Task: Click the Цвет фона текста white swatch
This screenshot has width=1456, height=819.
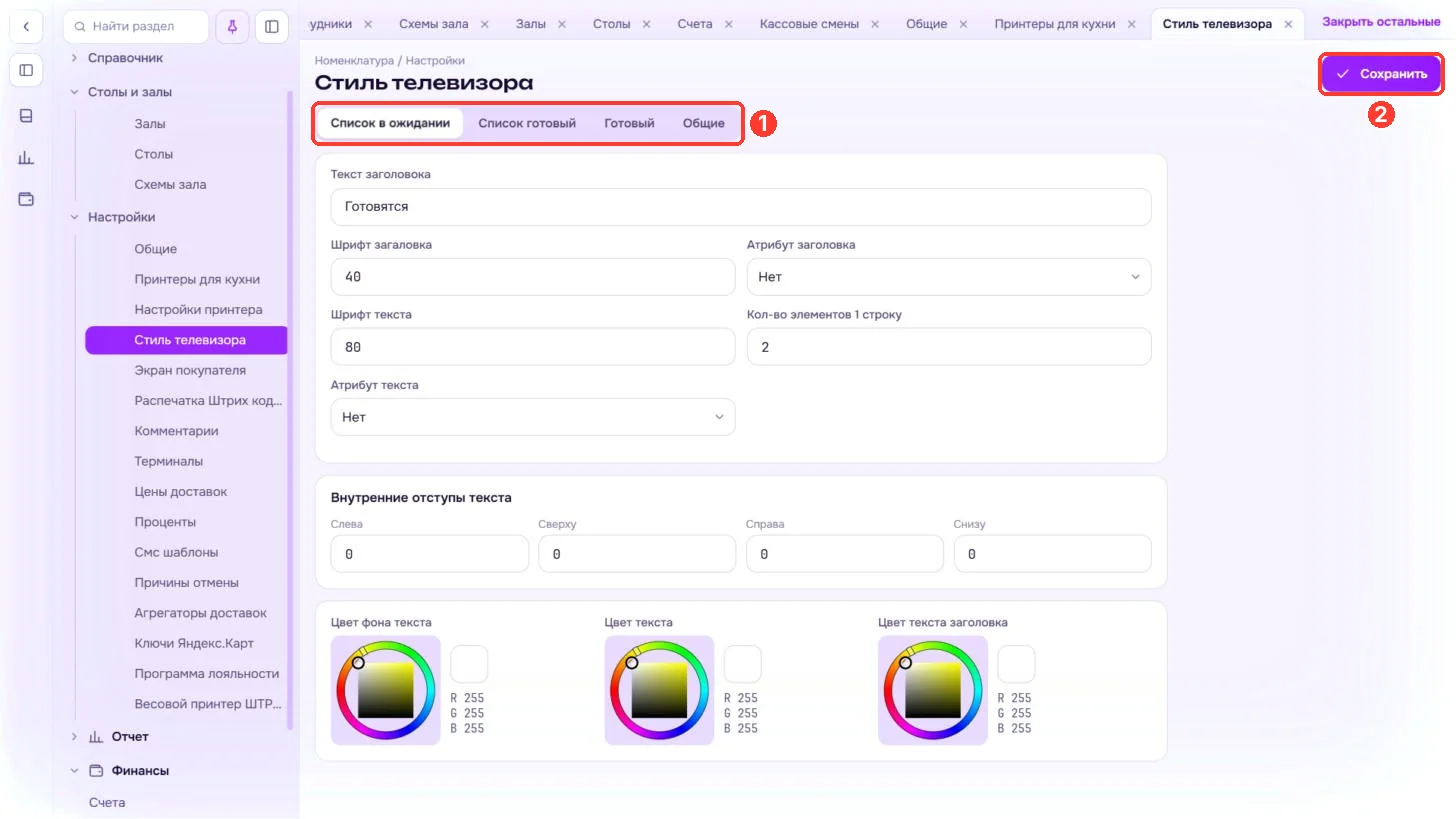Action: (x=469, y=664)
